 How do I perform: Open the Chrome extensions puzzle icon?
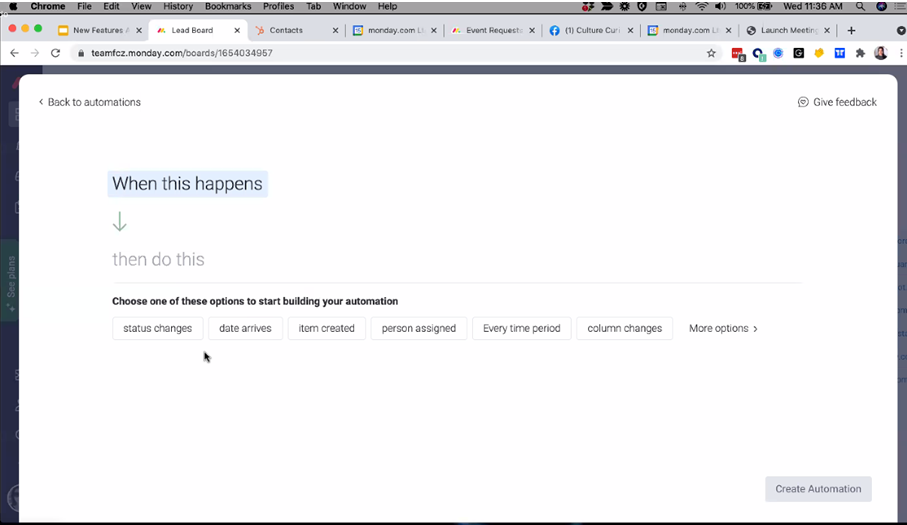click(860, 53)
